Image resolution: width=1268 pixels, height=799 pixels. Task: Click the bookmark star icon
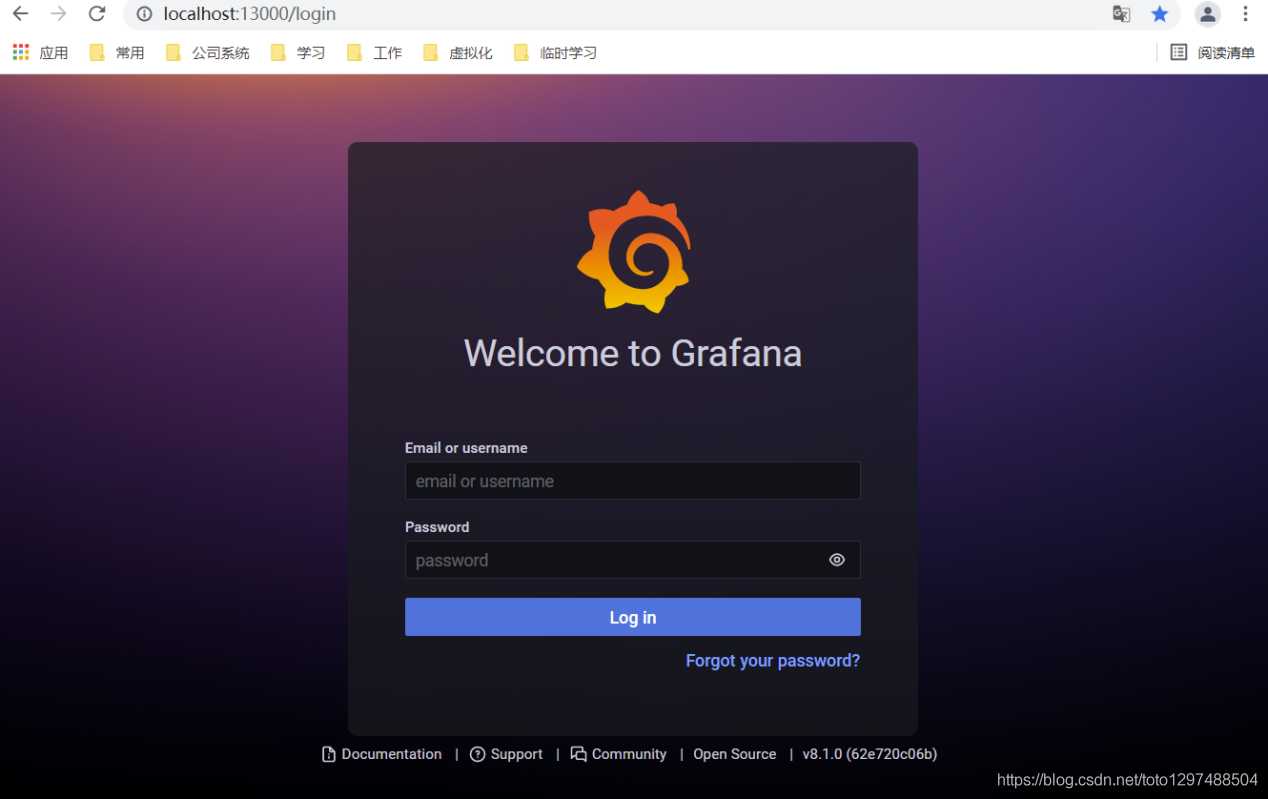click(x=1160, y=14)
